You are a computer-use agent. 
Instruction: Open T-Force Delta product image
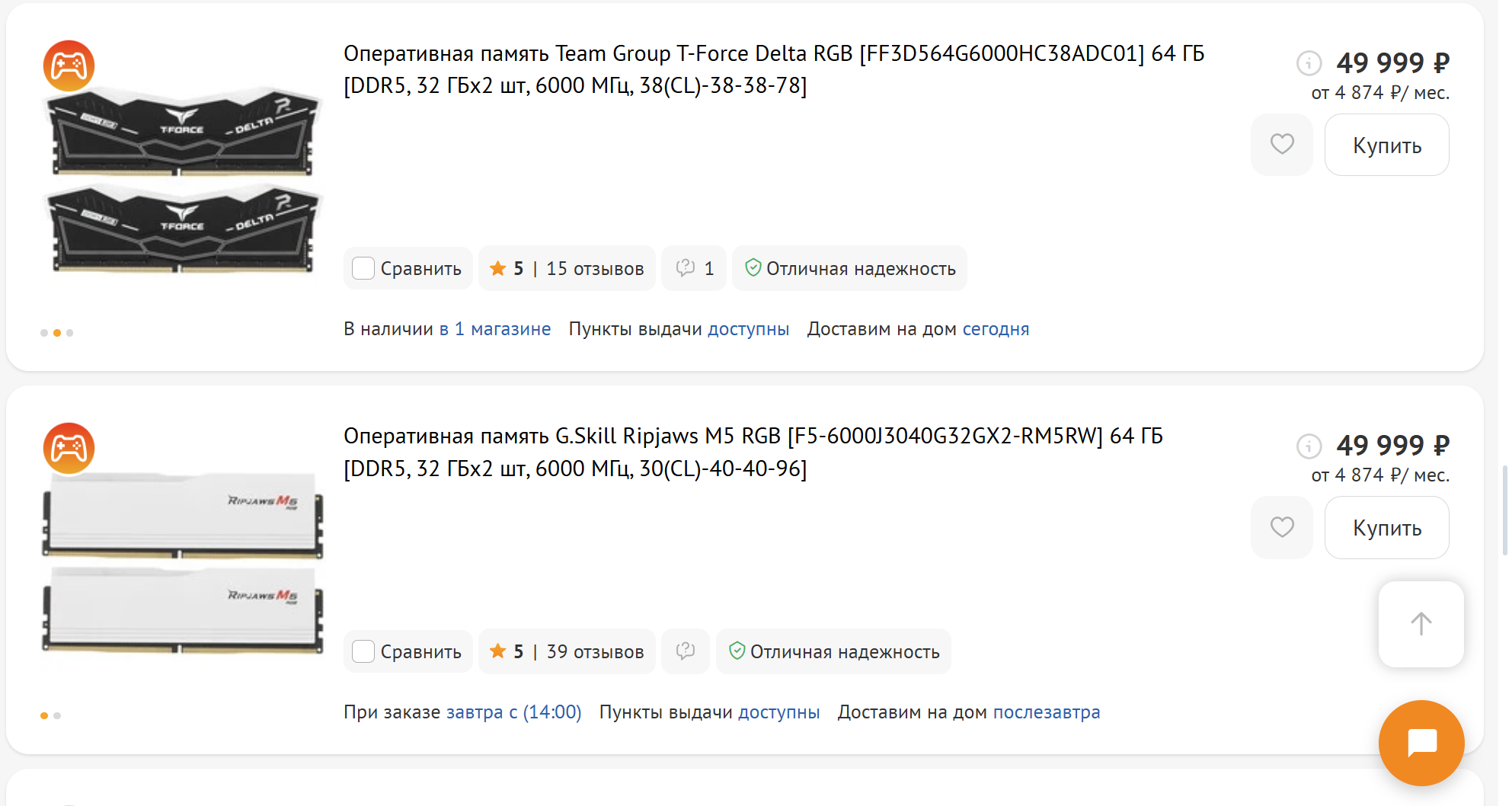point(183,179)
